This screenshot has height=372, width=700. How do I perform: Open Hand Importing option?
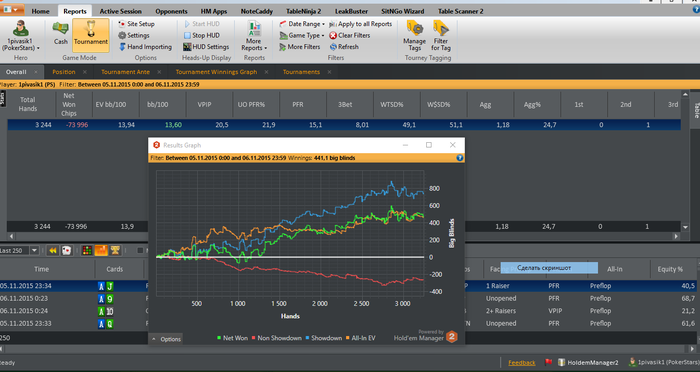point(145,46)
